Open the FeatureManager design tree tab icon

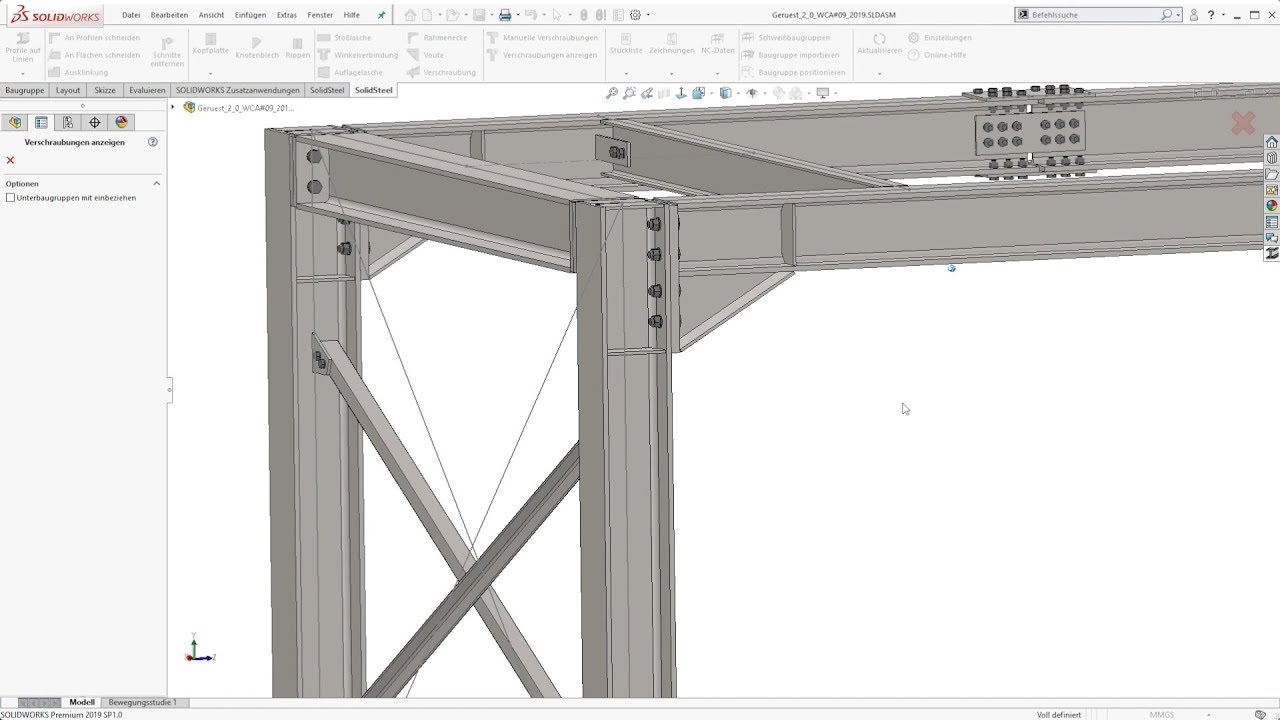[15, 122]
